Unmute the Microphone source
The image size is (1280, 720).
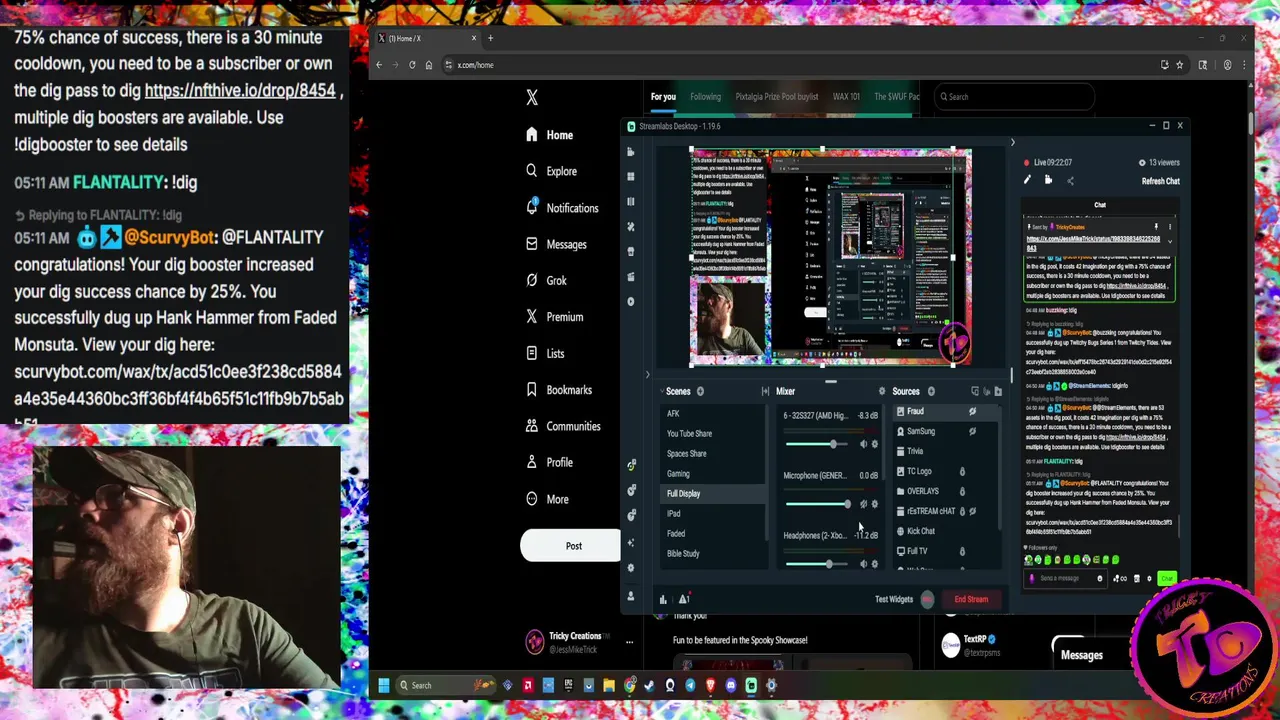pos(864,504)
